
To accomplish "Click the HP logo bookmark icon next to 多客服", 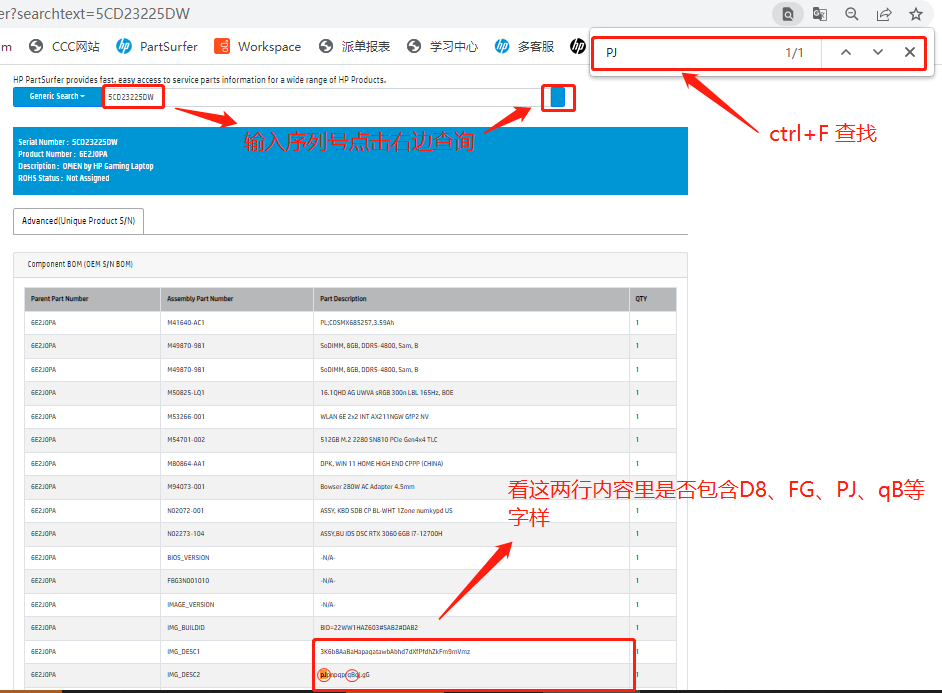I will coord(577,46).
